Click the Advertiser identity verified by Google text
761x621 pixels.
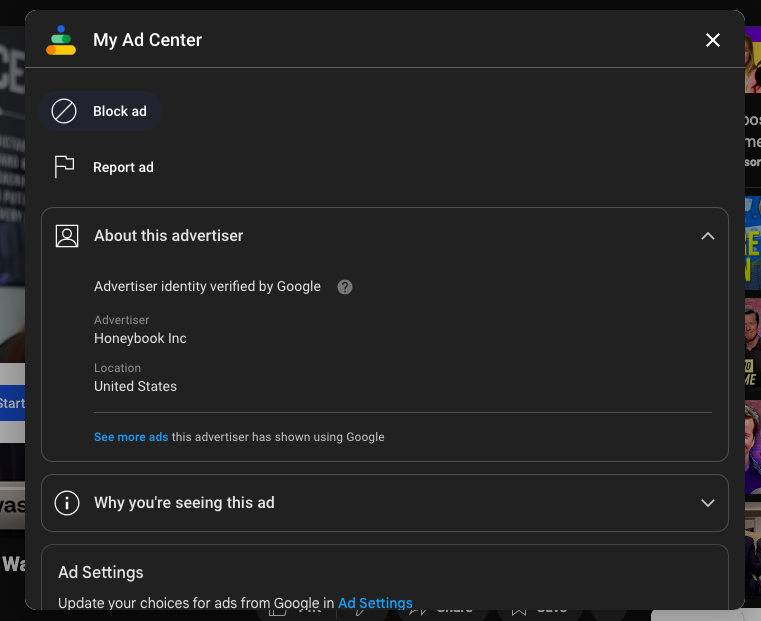coord(207,287)
